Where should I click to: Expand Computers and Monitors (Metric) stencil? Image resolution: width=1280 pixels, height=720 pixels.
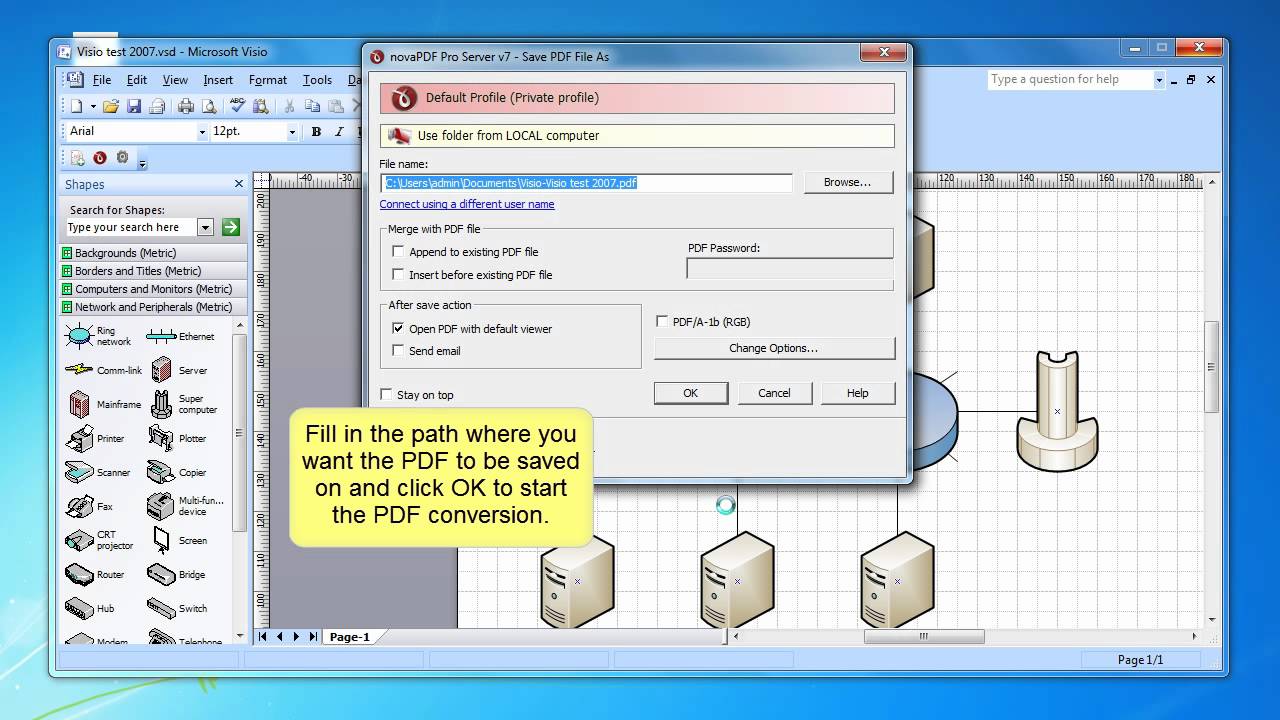coord(153,289)
